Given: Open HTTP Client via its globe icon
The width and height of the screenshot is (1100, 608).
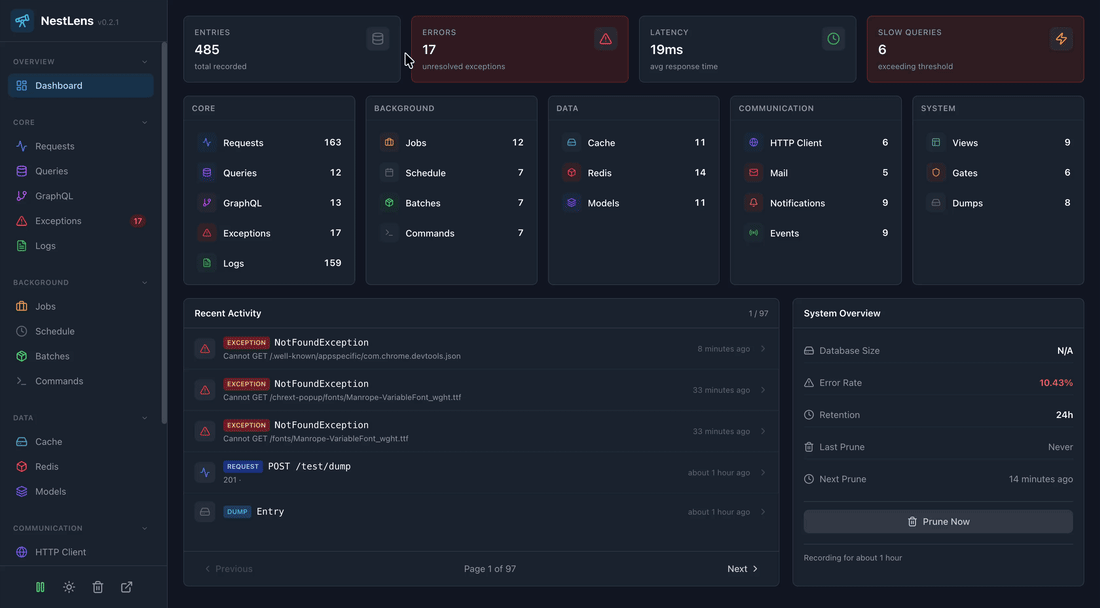Looking at the screenshot, I should pos(752,143).
